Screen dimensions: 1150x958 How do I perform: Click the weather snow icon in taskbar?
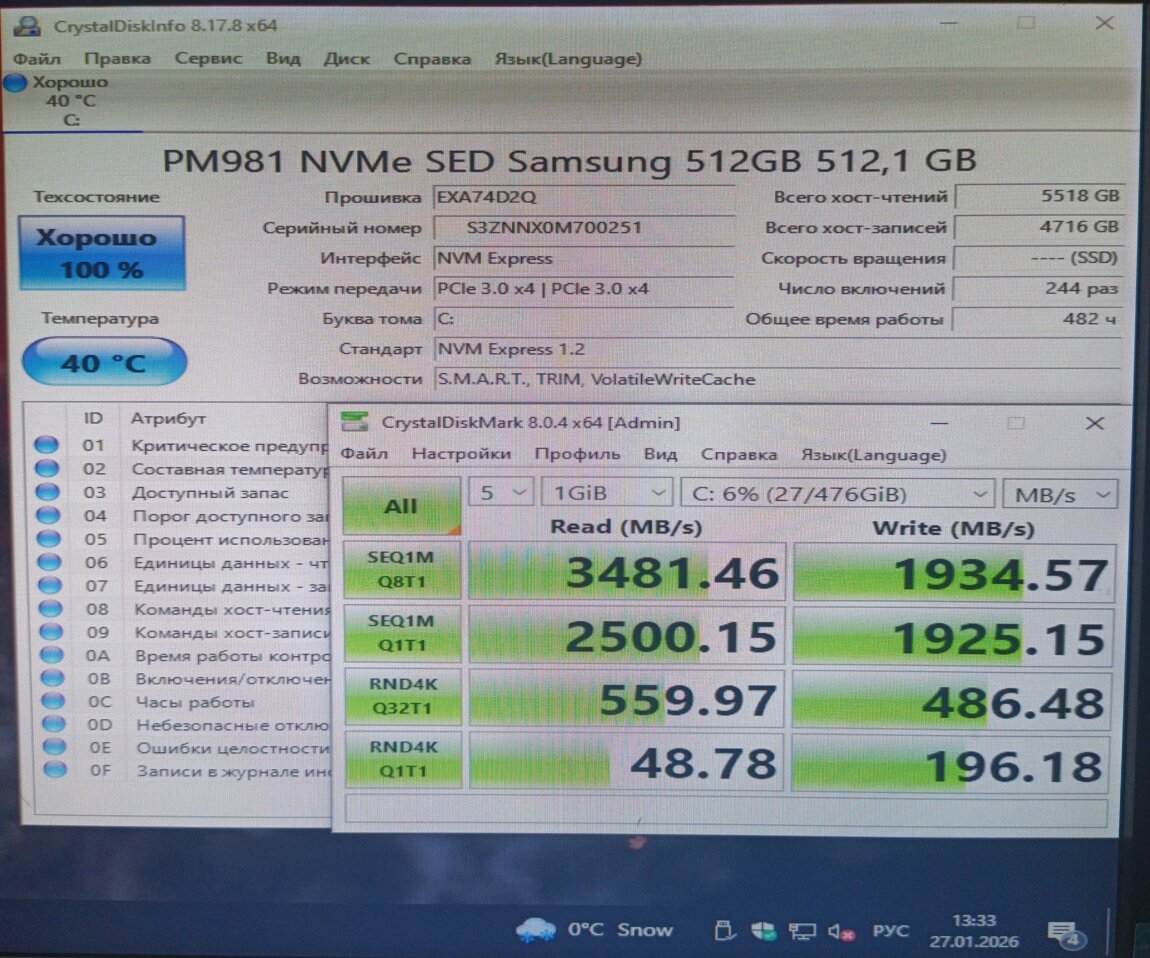[535, 930]
